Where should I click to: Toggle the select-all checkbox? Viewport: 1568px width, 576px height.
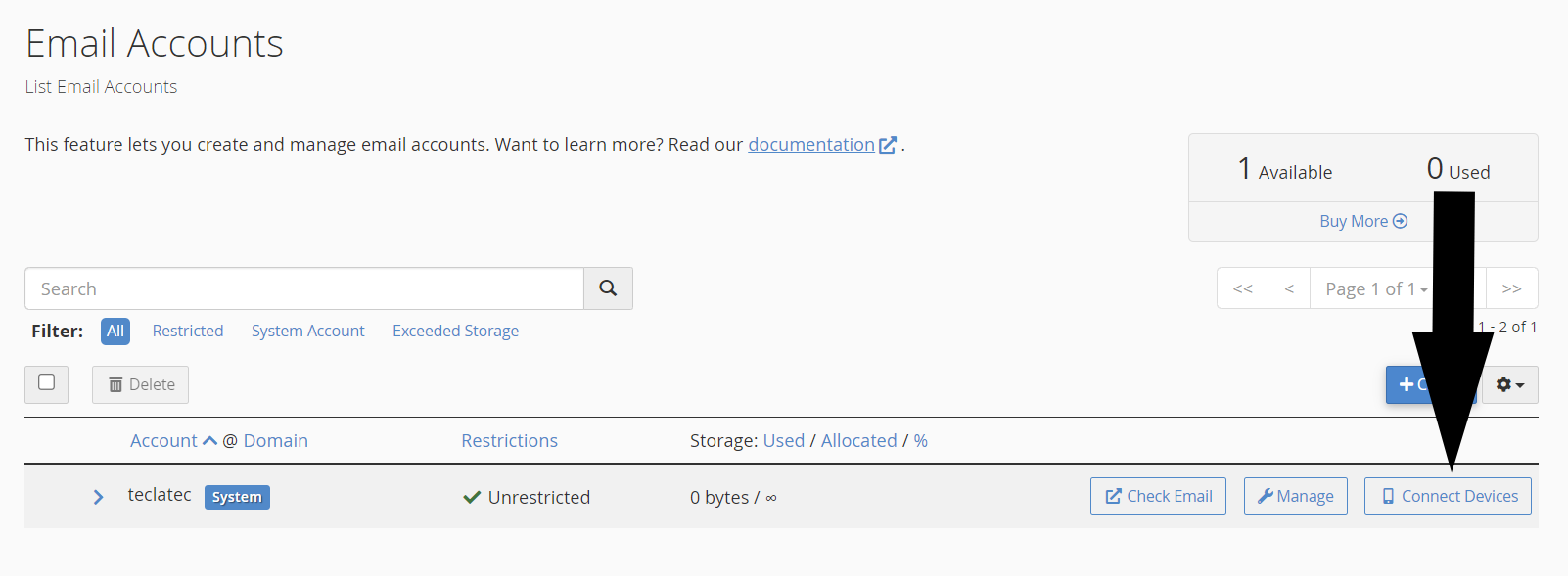tap(46, 382)
